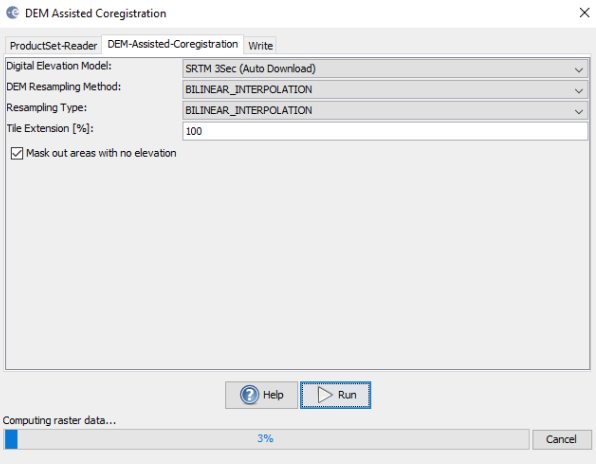Click the Resampling Type BILINEAR_INTERPOLATION box
The width and height of the screenshot is (596, 464).
point(385,111)
